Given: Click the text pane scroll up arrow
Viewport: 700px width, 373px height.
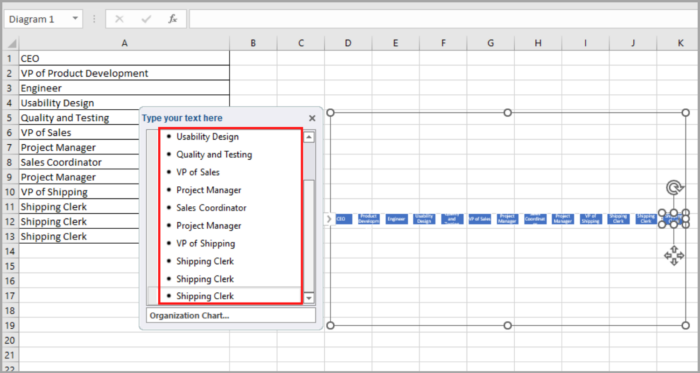Looking at the screenshot, I should 309,137.
